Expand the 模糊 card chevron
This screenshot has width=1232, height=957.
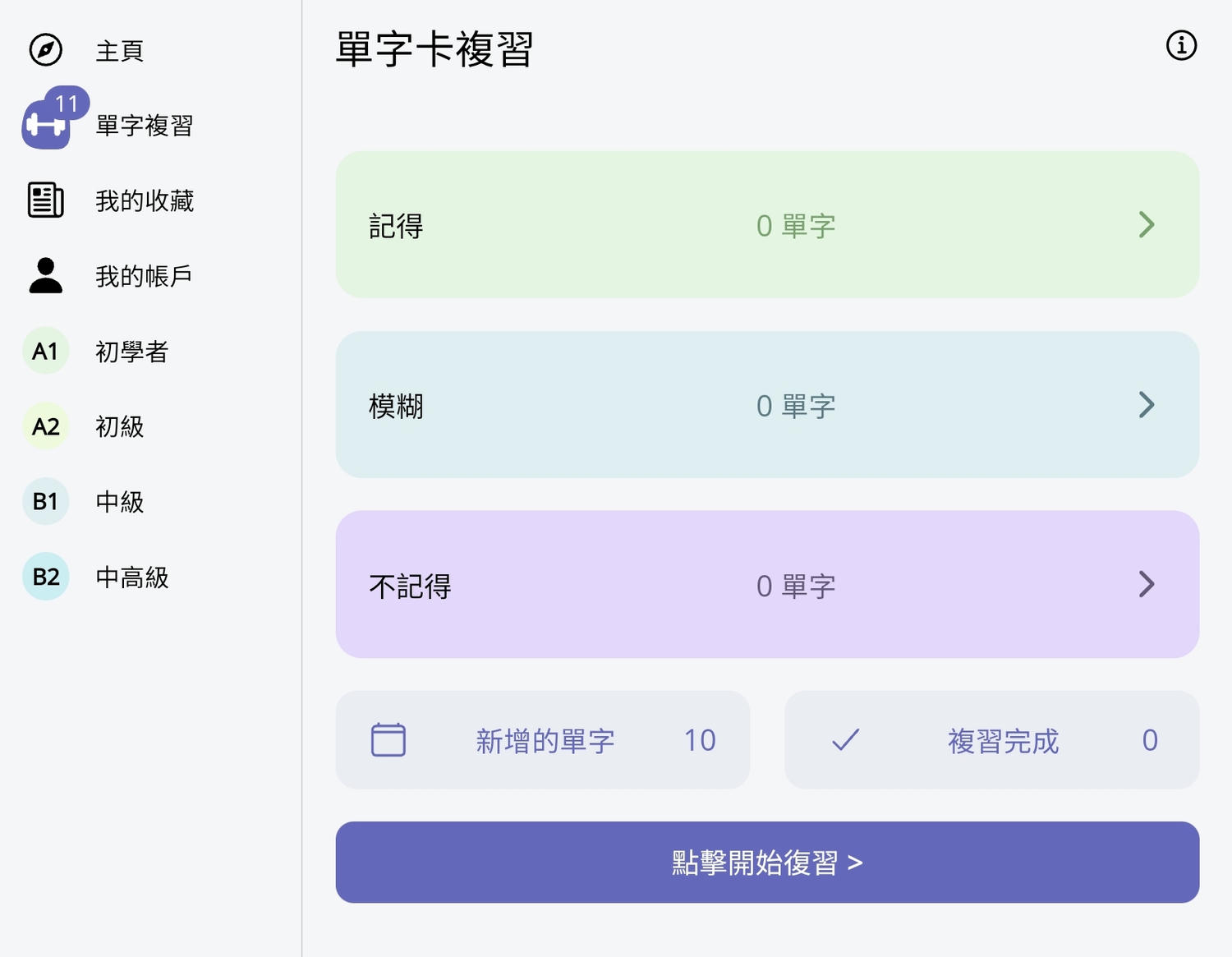[x=1147, y=404]
